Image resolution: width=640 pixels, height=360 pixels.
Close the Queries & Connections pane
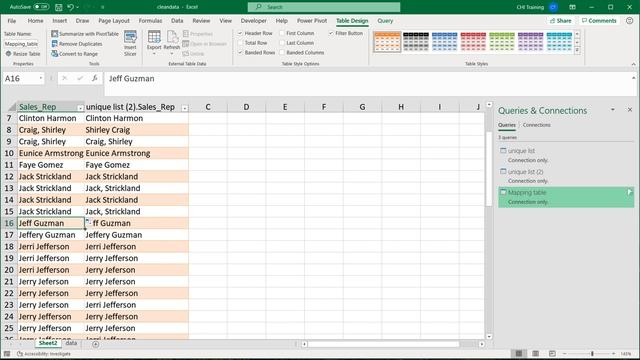[630, 109]
